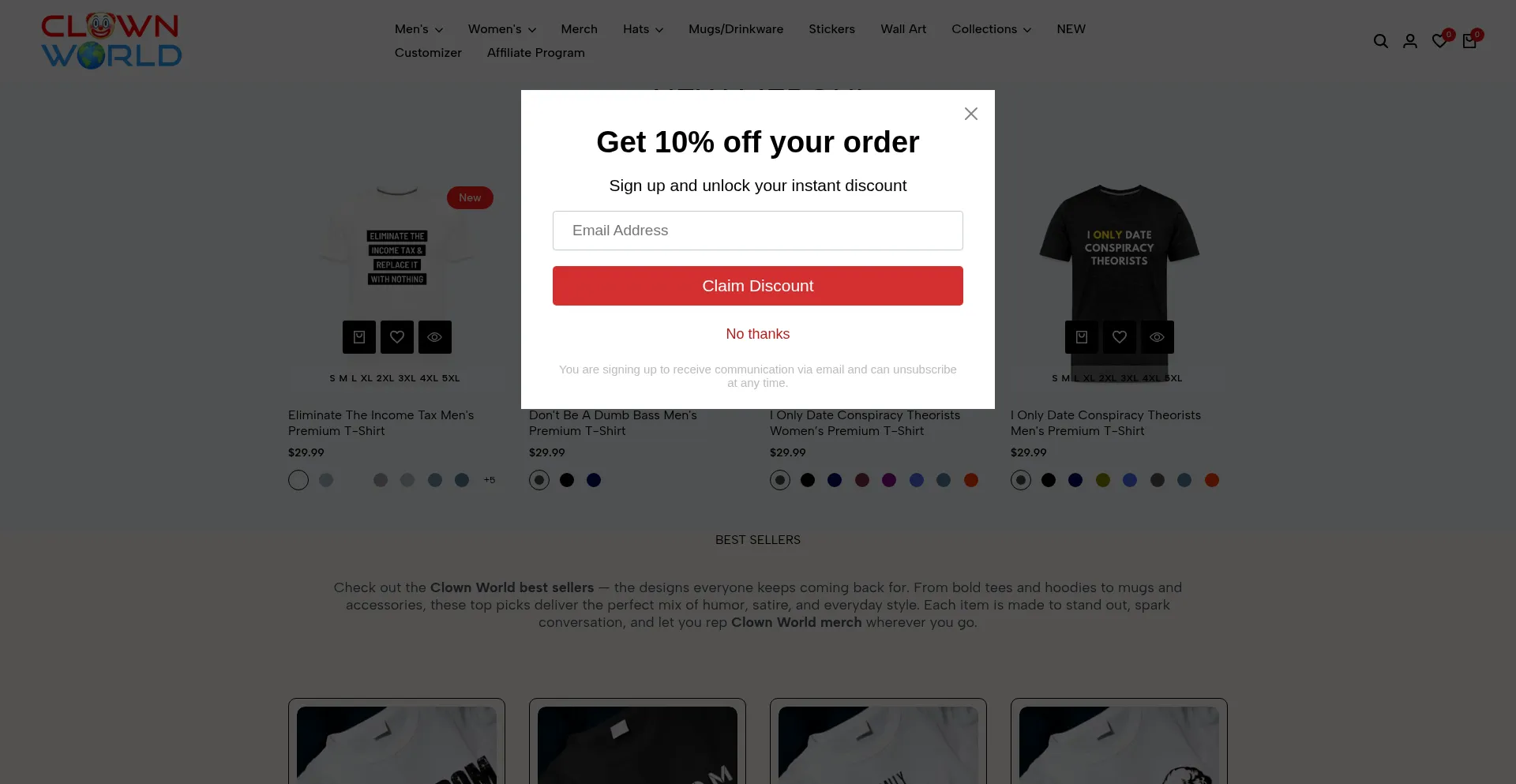Expand the Women's menu dropdown
The image size is (1516, 784).
pos(502,29)
